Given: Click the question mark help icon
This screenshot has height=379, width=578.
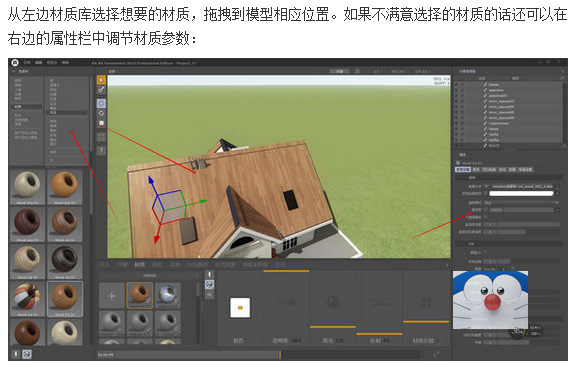Looking at the screenshot, I should tap(101, 150).
